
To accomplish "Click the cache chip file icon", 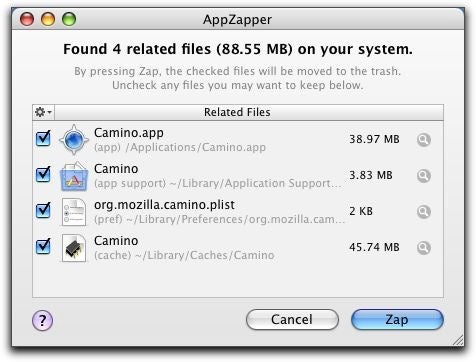I will pos(74,248).
